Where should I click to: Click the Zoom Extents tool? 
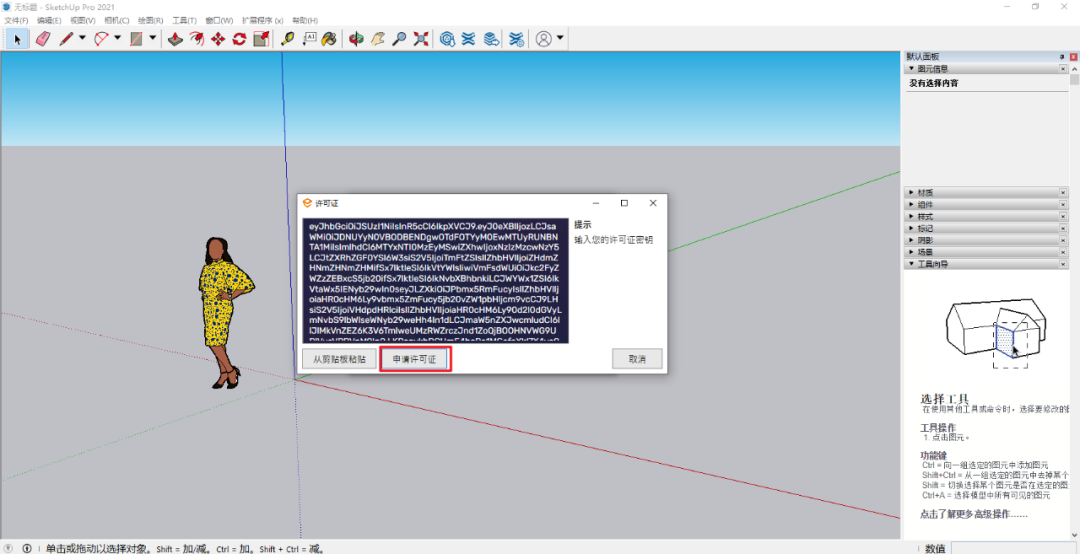tap(421, 39)
